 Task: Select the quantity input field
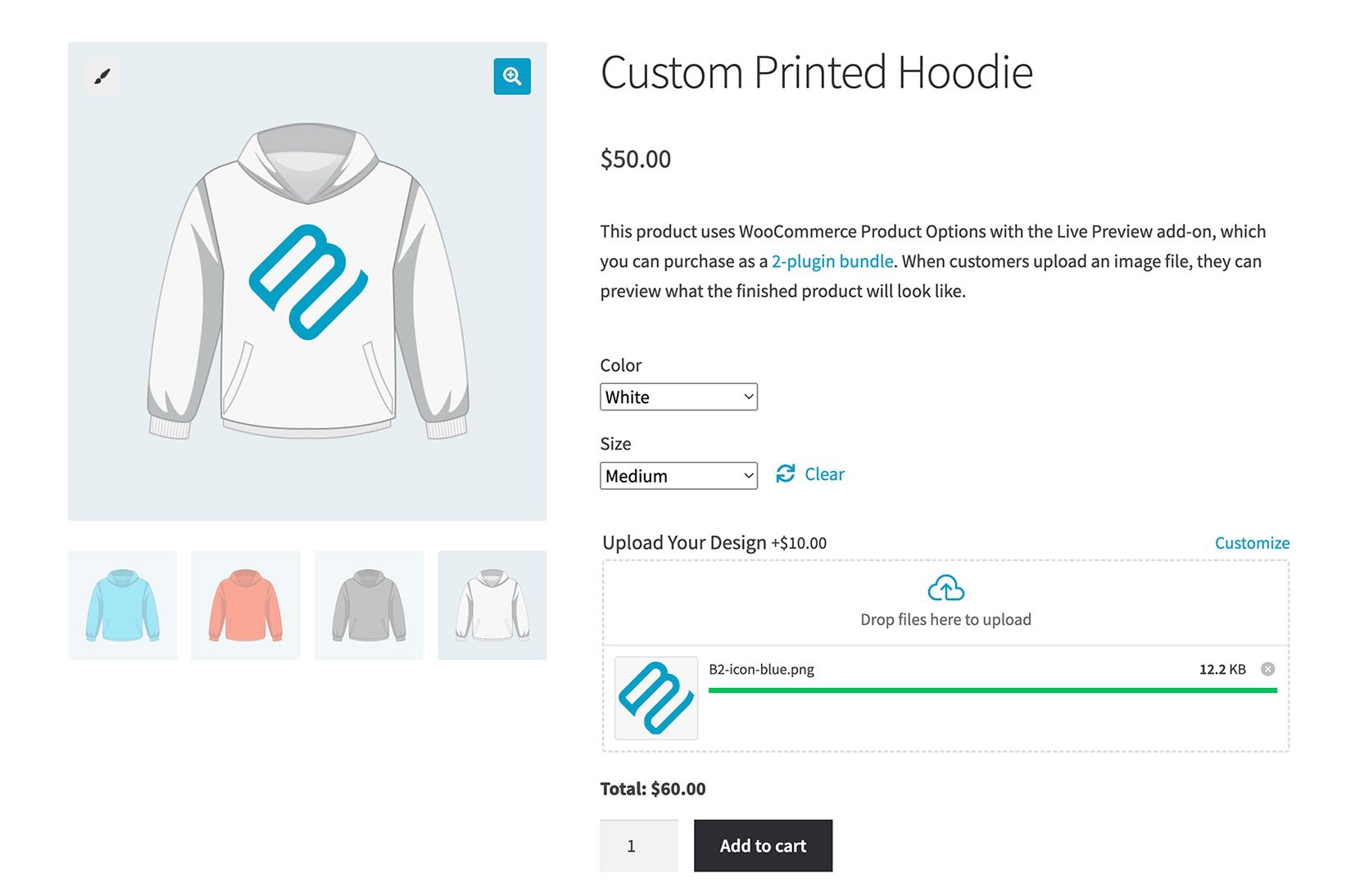tap(638, 845)
